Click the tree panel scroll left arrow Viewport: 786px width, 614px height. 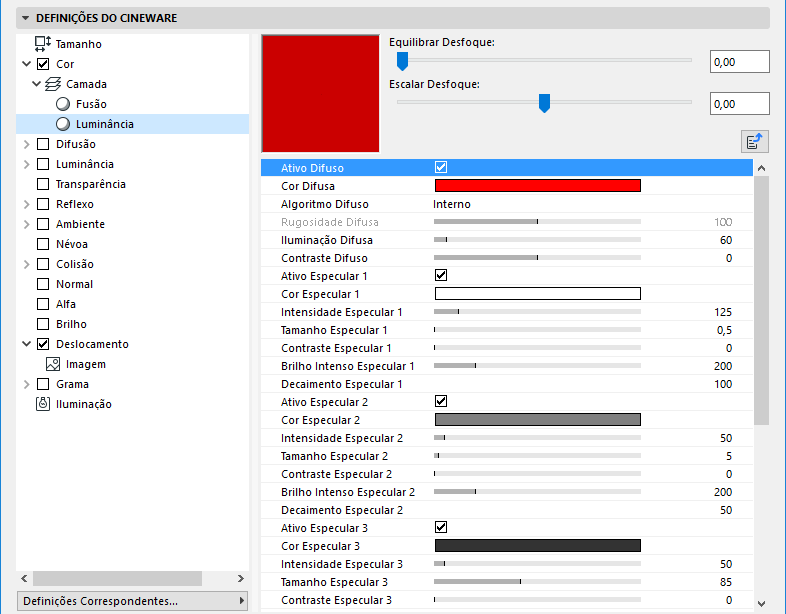tap(24, 578)
